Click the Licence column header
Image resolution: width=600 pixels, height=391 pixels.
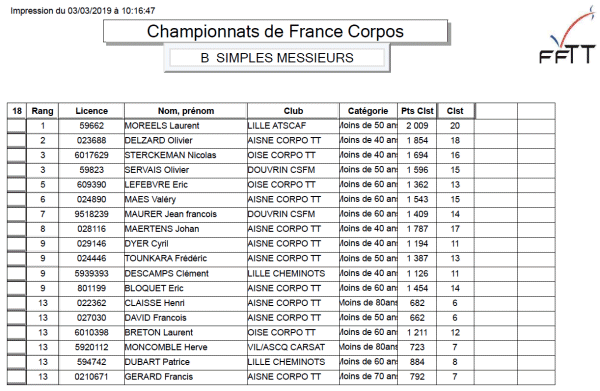[91, 111]
